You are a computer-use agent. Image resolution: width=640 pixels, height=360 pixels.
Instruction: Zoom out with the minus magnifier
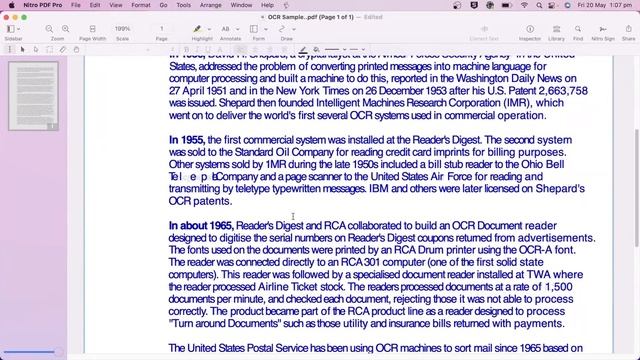(x=49, y=29)
